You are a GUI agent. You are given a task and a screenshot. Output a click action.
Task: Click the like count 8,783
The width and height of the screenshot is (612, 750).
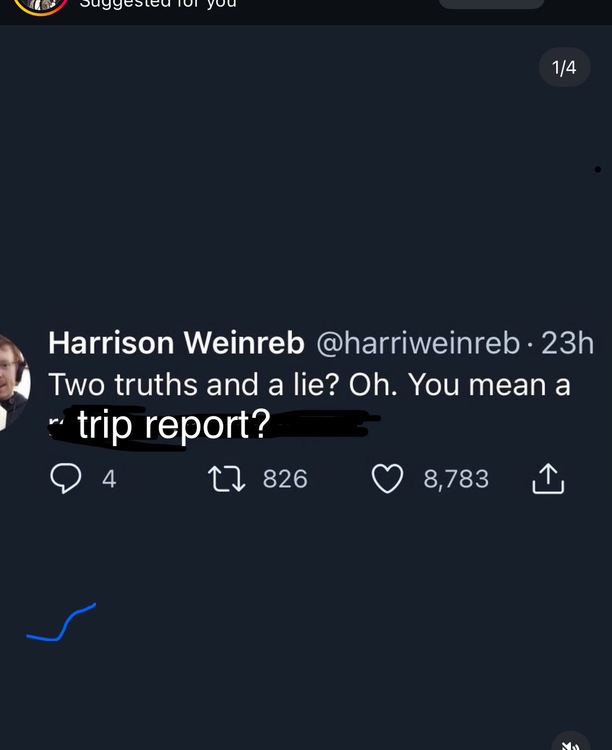(x=456, y=480)
